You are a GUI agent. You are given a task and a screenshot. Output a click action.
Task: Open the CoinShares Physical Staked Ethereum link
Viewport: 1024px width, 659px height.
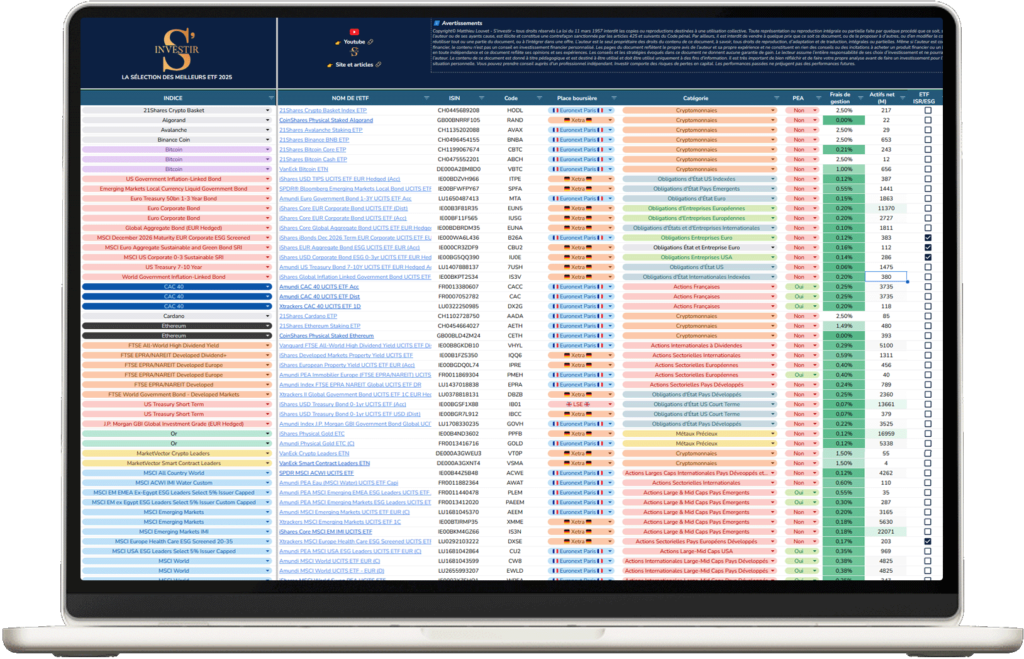click(x=327, y=336)
